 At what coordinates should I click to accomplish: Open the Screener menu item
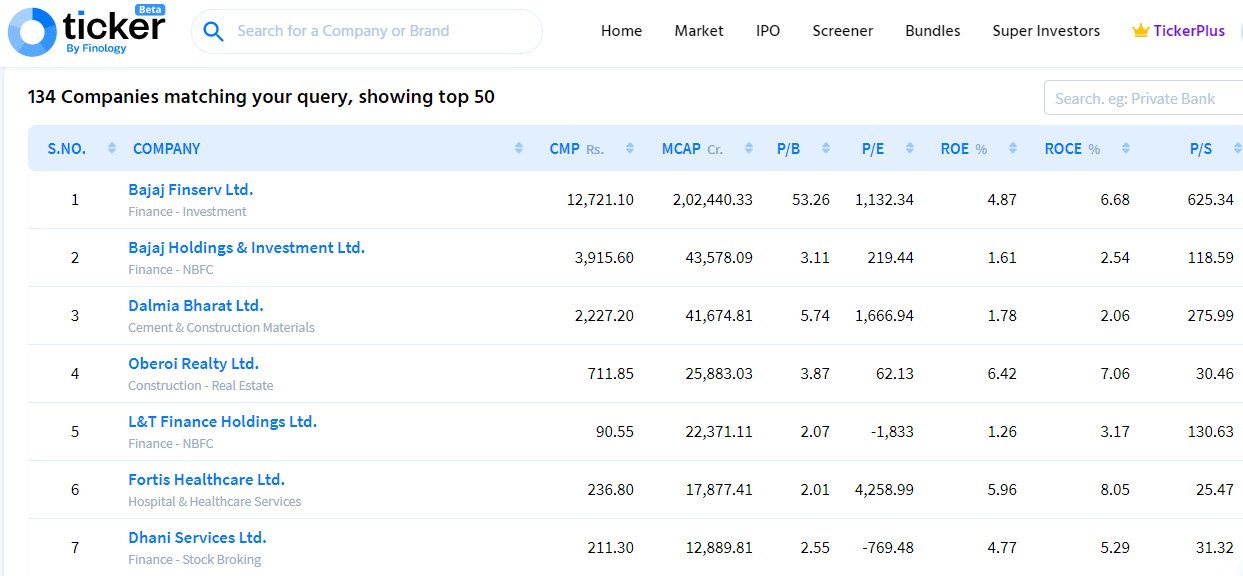pos(843,31)
